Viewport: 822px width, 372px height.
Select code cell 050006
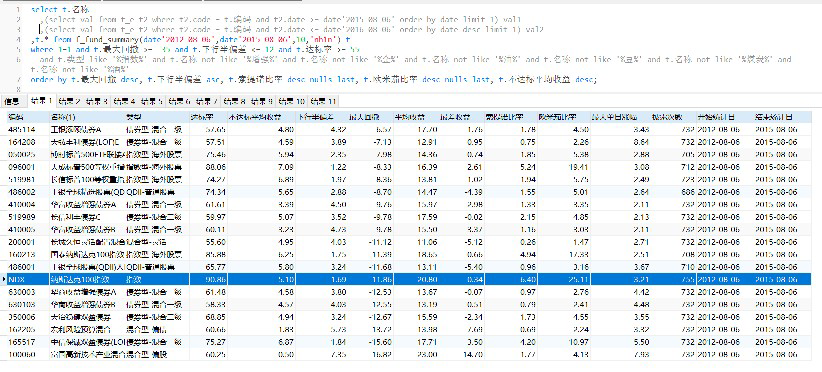(x=27, y=317)
